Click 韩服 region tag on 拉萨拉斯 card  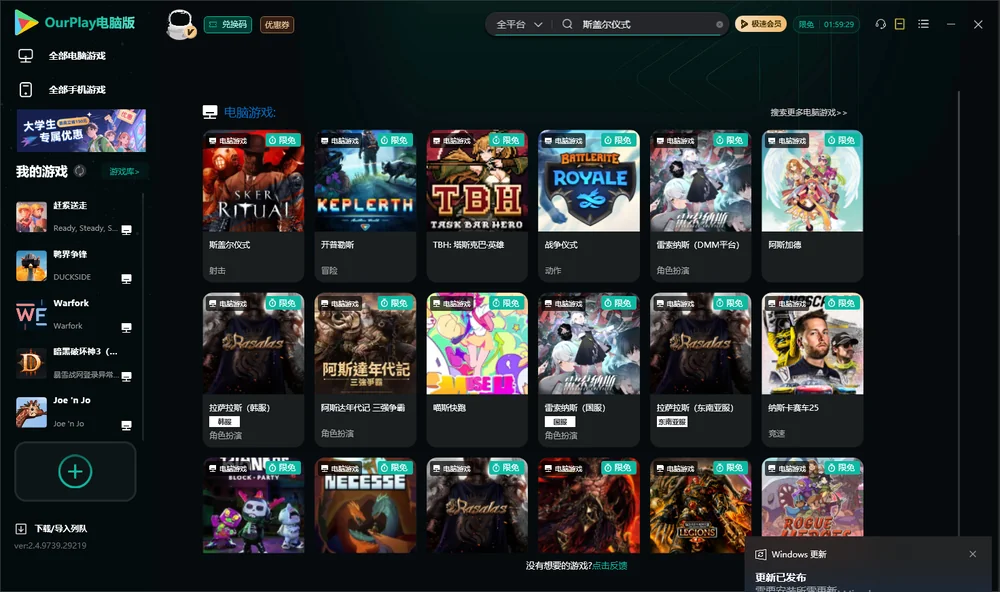[224, 422]
